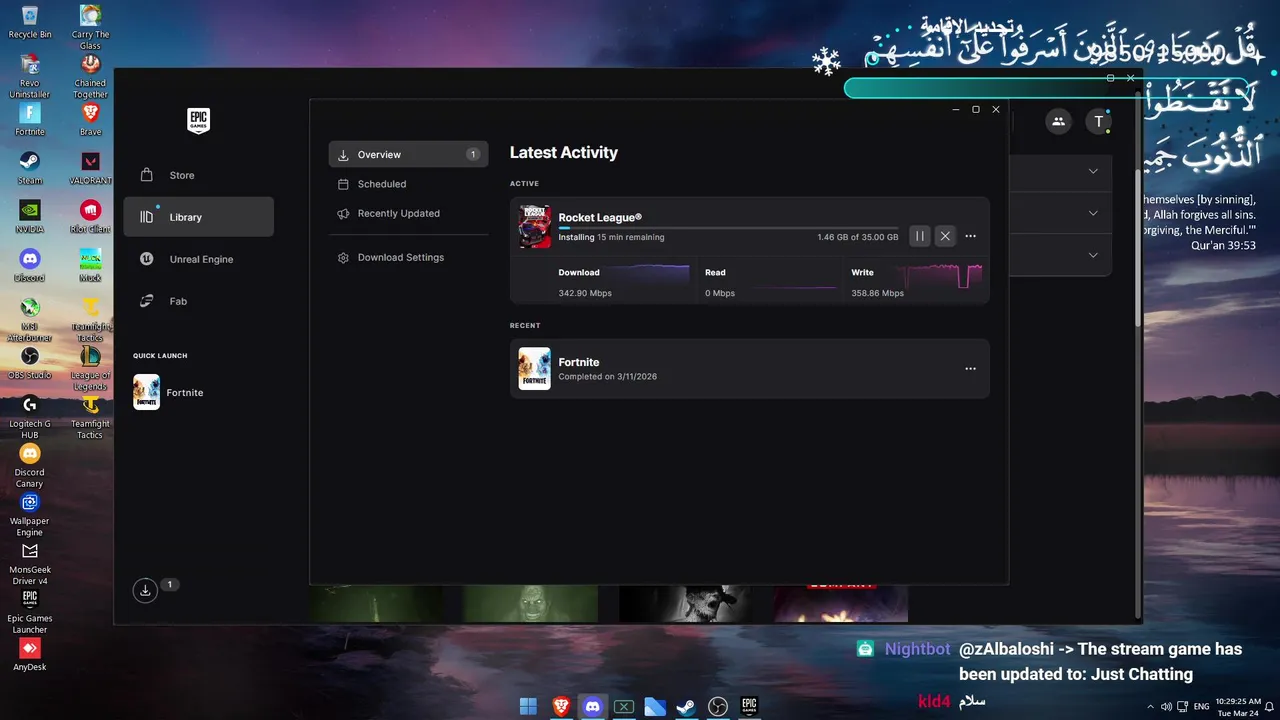Select the League of Legends desktop icon
This screenshot has height=720, width=1280.
pyautogui.click(x=90, y=369)
